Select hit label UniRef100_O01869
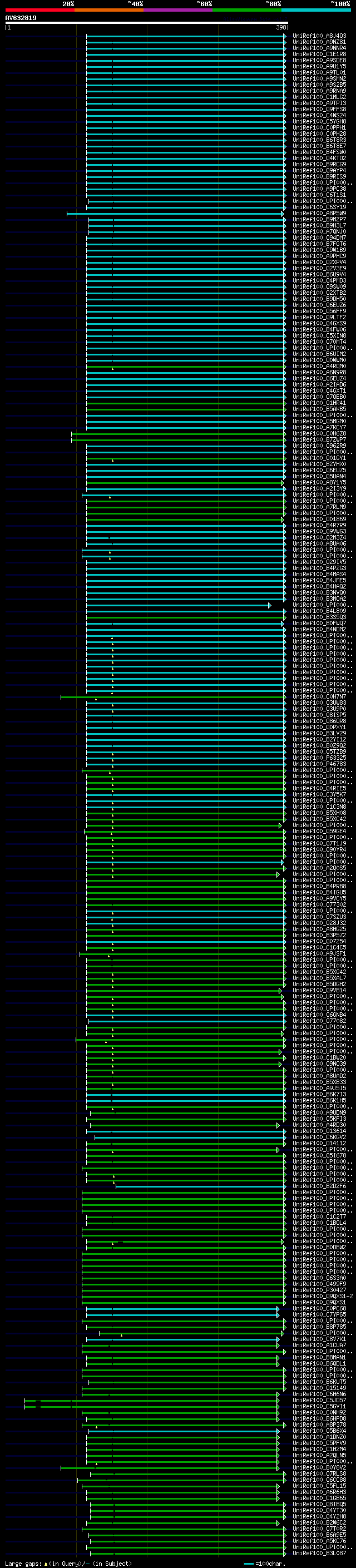 pyautogui.click(x=319, y=519)
